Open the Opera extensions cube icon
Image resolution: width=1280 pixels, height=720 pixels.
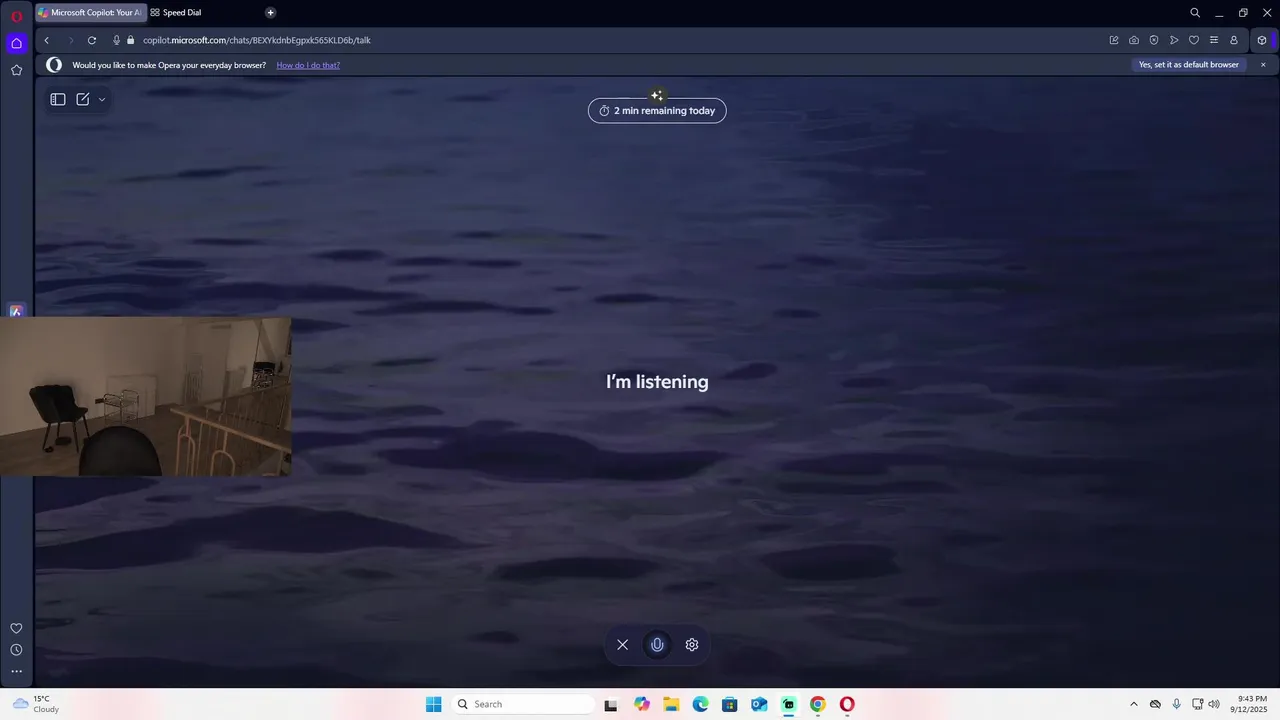pos(1262,40)
